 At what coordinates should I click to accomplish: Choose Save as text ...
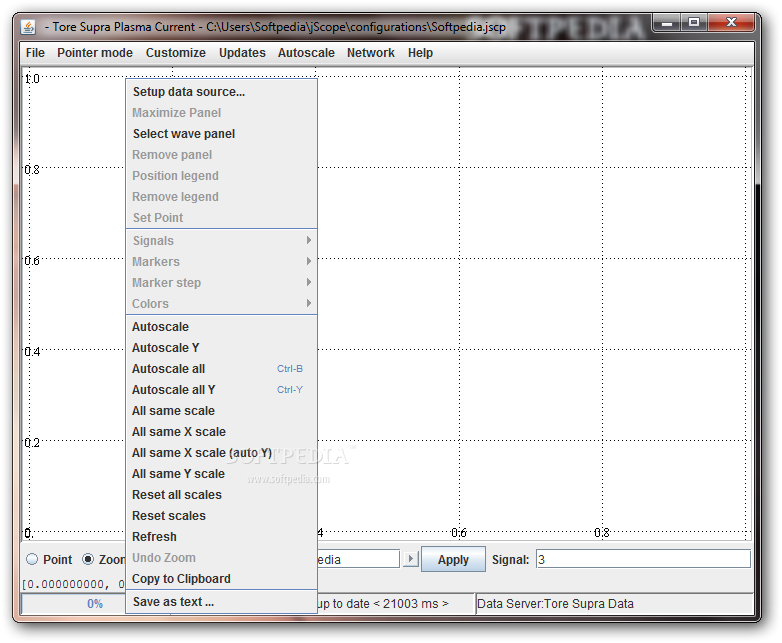(x=221, y=602)
